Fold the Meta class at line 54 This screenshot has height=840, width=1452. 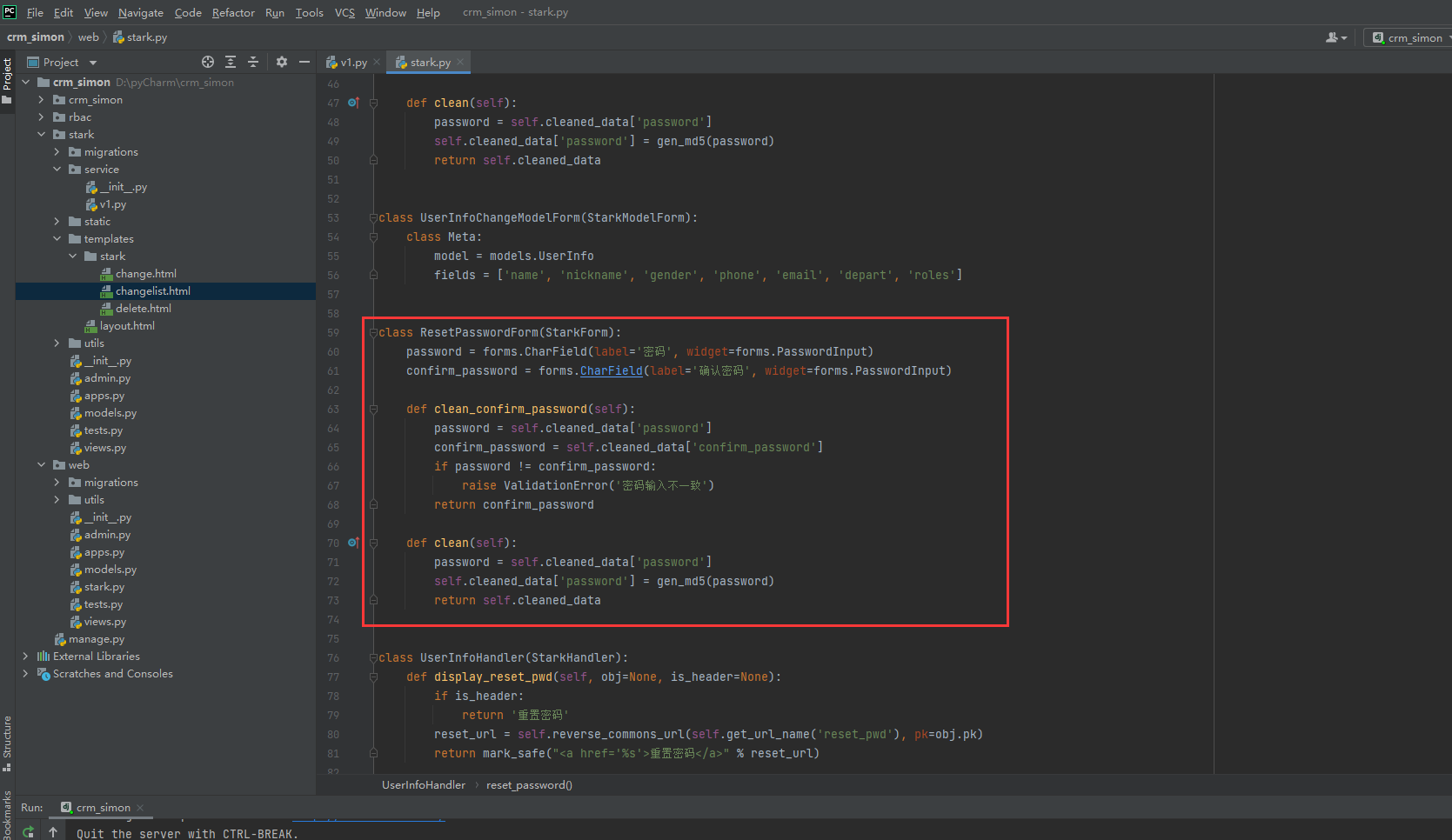373,237
